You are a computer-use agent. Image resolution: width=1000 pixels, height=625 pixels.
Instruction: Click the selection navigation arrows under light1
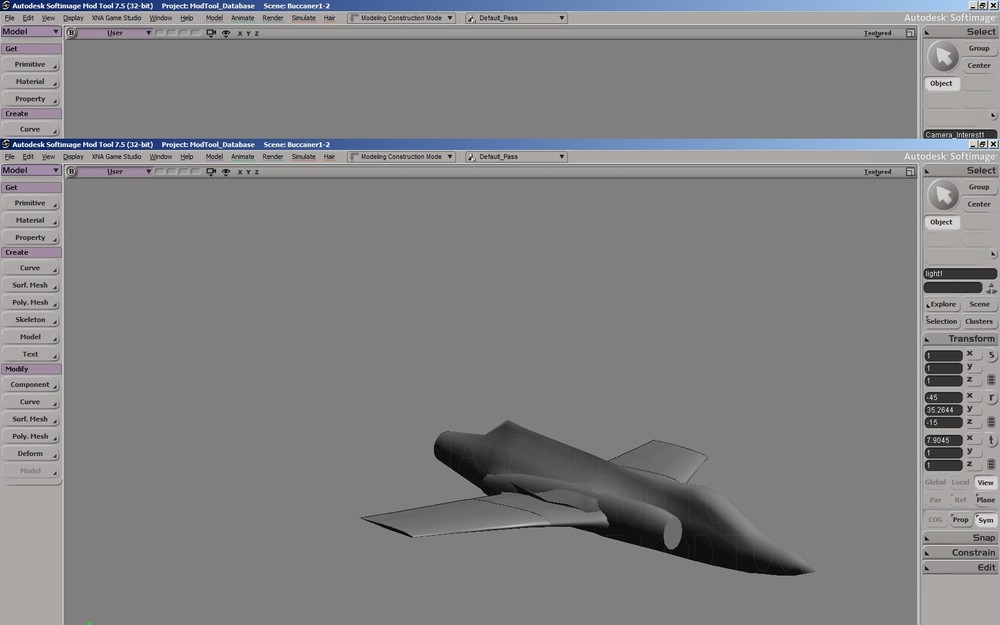click(x=991, y=288)
